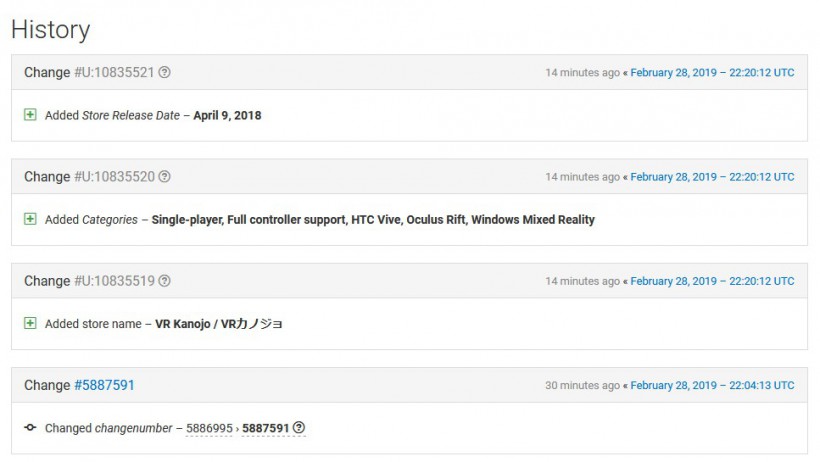The width and height of the screenshot is (820, 462).
Task: Open timestamp link for Change #U:10835520
Action: 712,177
